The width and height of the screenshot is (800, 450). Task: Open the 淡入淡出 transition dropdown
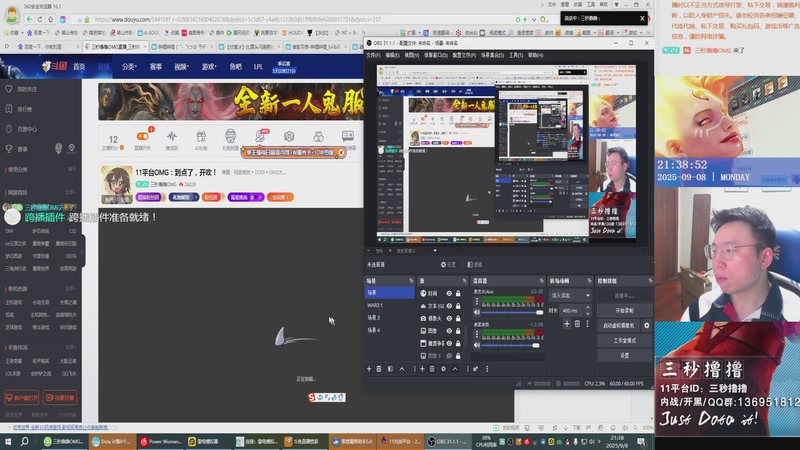(570, 295)
